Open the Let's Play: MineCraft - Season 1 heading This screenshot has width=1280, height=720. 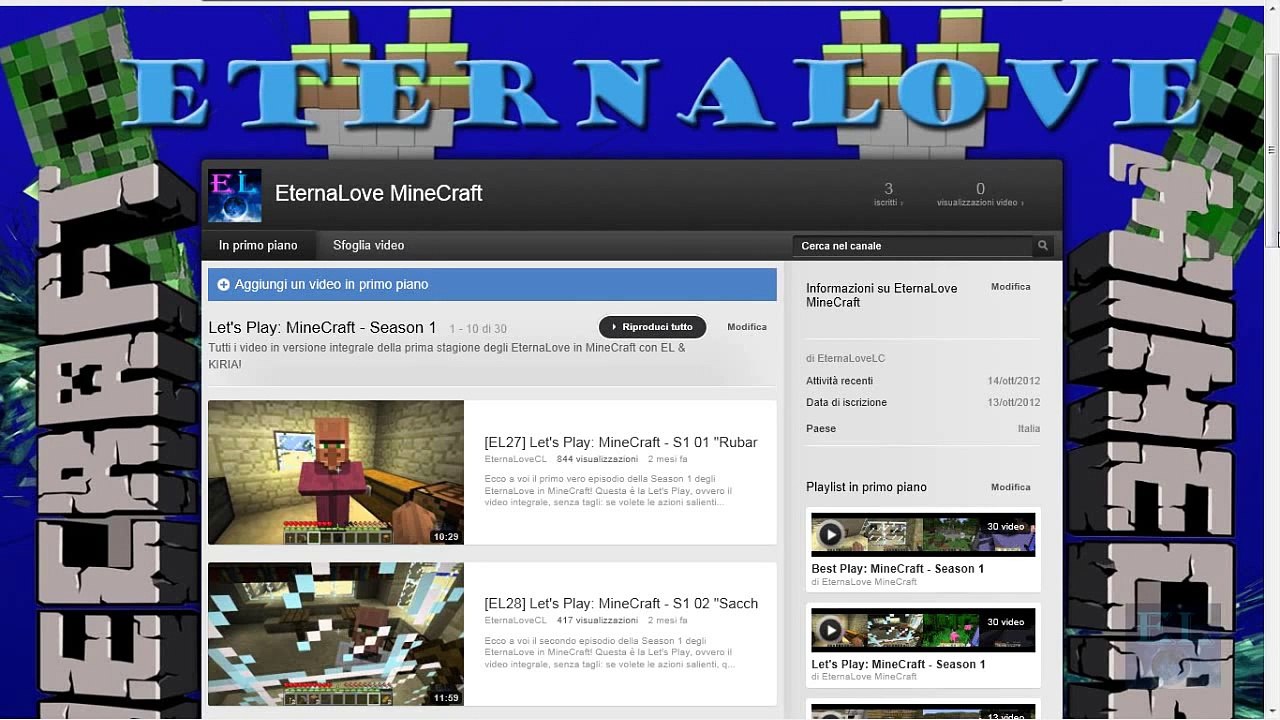pos(322,327)
